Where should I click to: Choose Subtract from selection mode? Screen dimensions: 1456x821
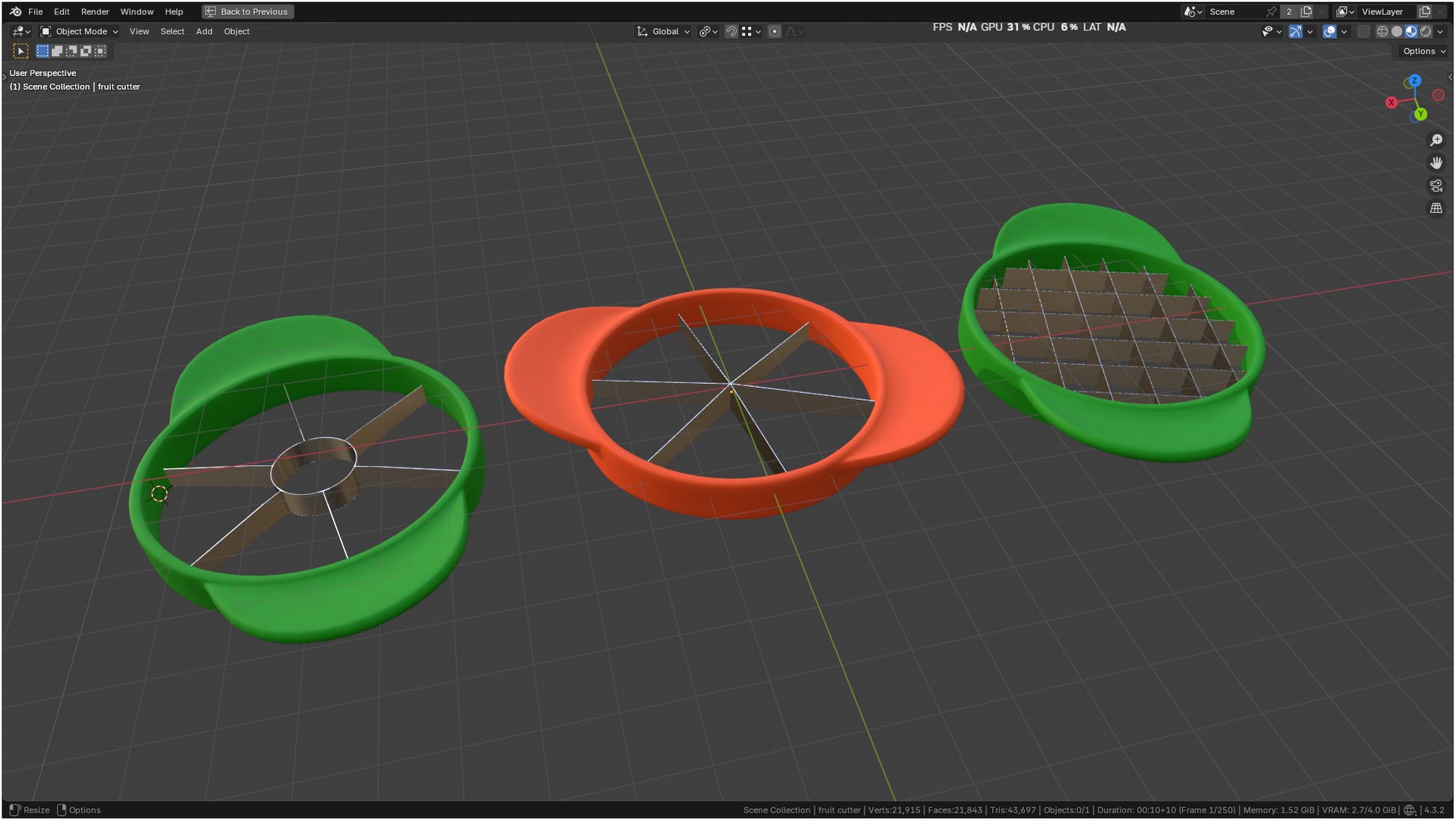click(x=71, y=51)
